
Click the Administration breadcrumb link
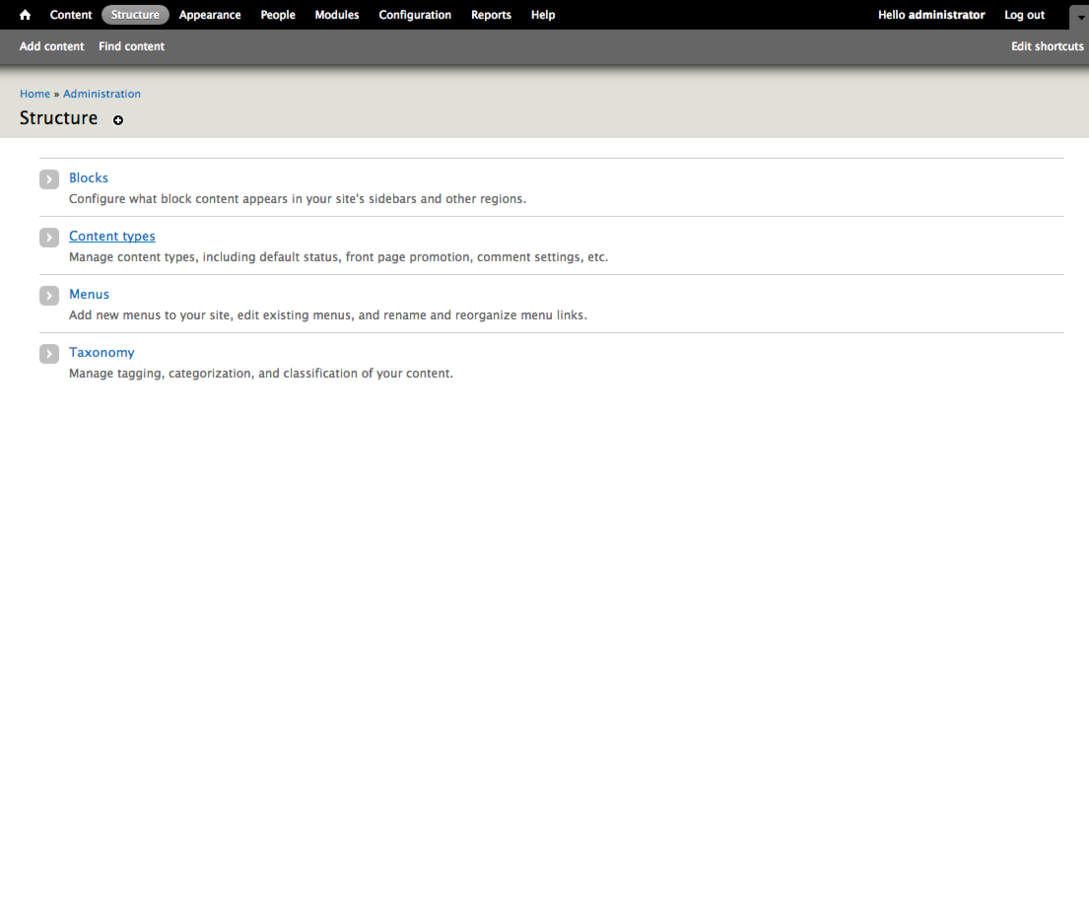[102, 94]
